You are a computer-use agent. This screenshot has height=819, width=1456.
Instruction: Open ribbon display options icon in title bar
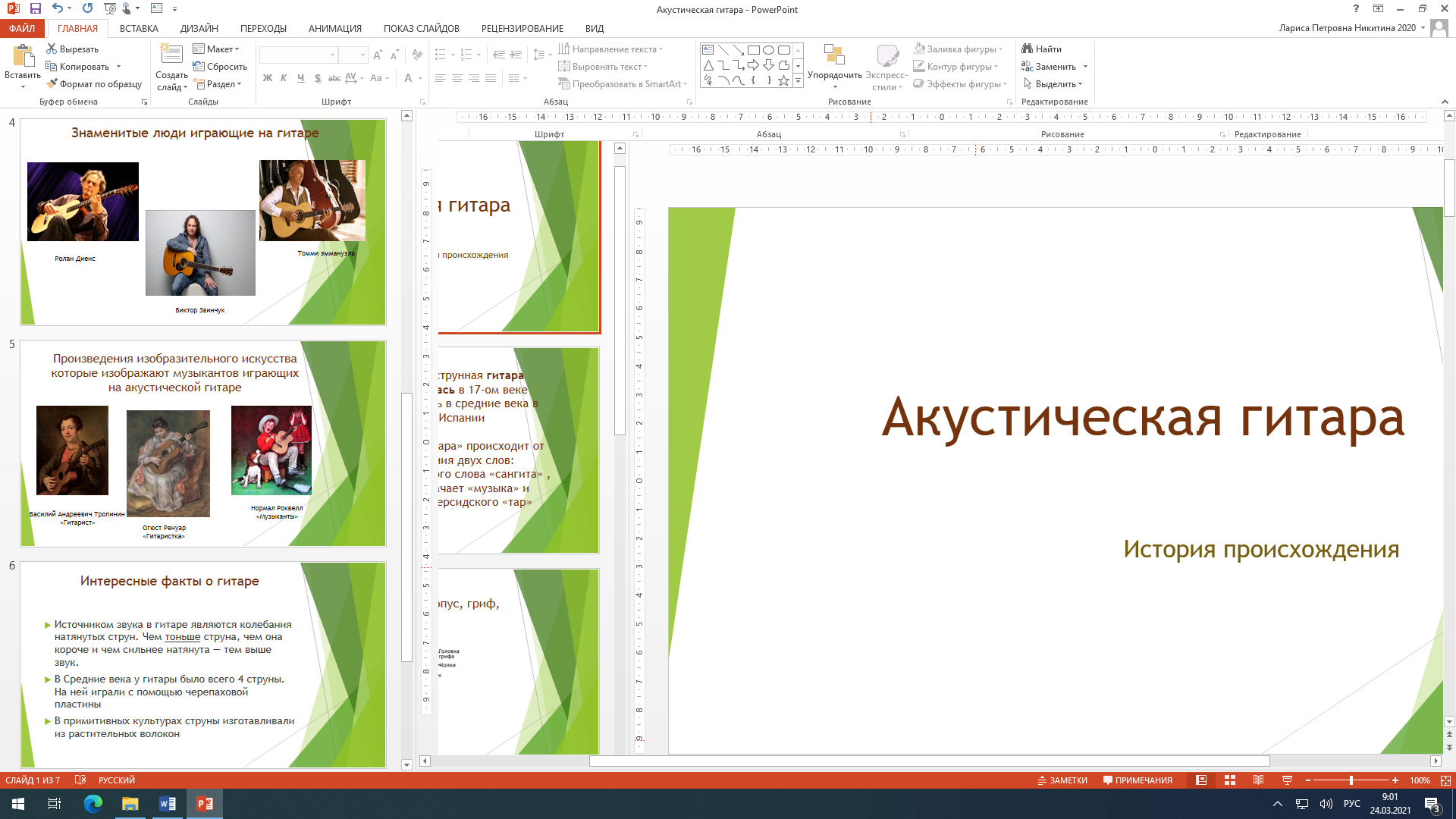[x=1379, y=8]
